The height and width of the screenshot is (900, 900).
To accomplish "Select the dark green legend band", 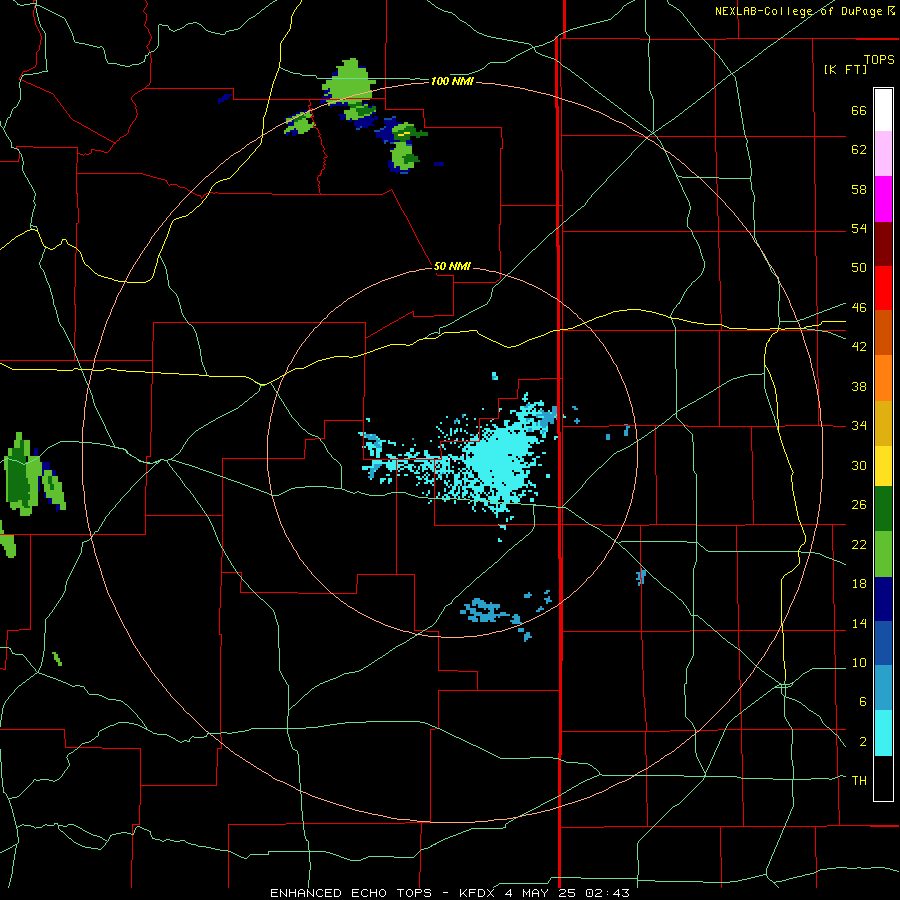I will [883, 508].
